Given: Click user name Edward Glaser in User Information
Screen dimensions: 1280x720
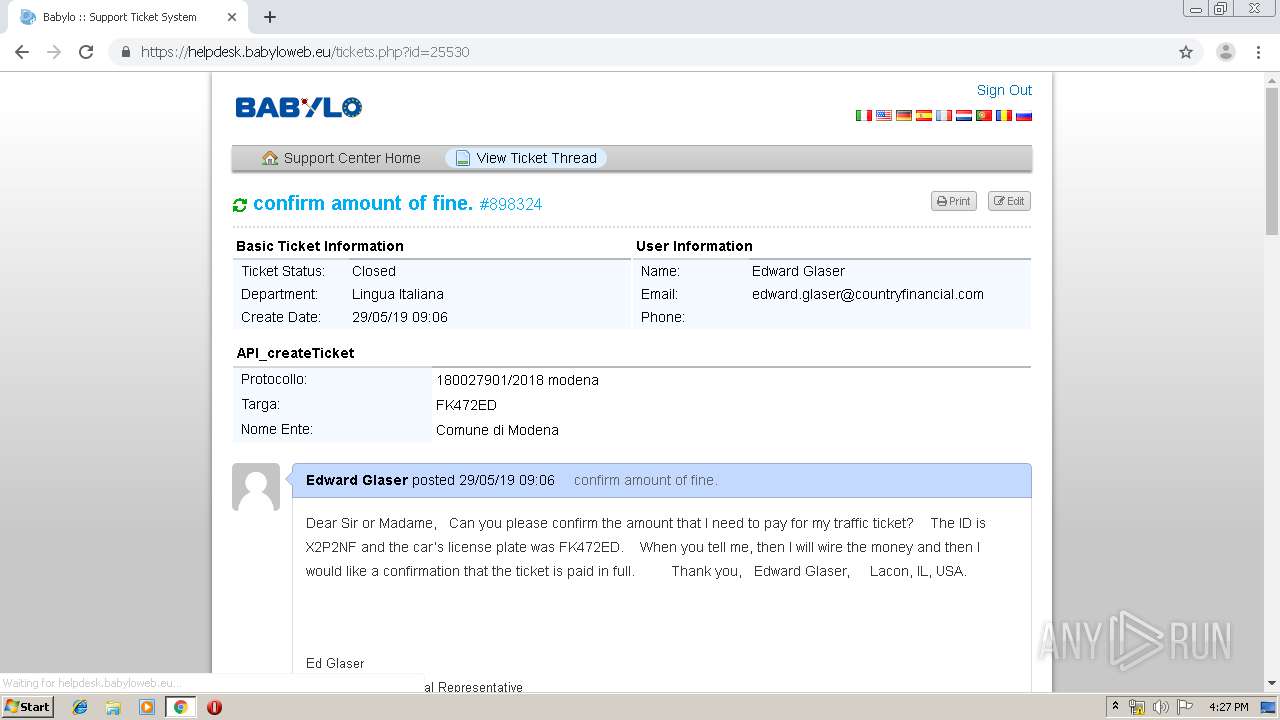Looking at the screenshot, I should click(x=798, y=271).
